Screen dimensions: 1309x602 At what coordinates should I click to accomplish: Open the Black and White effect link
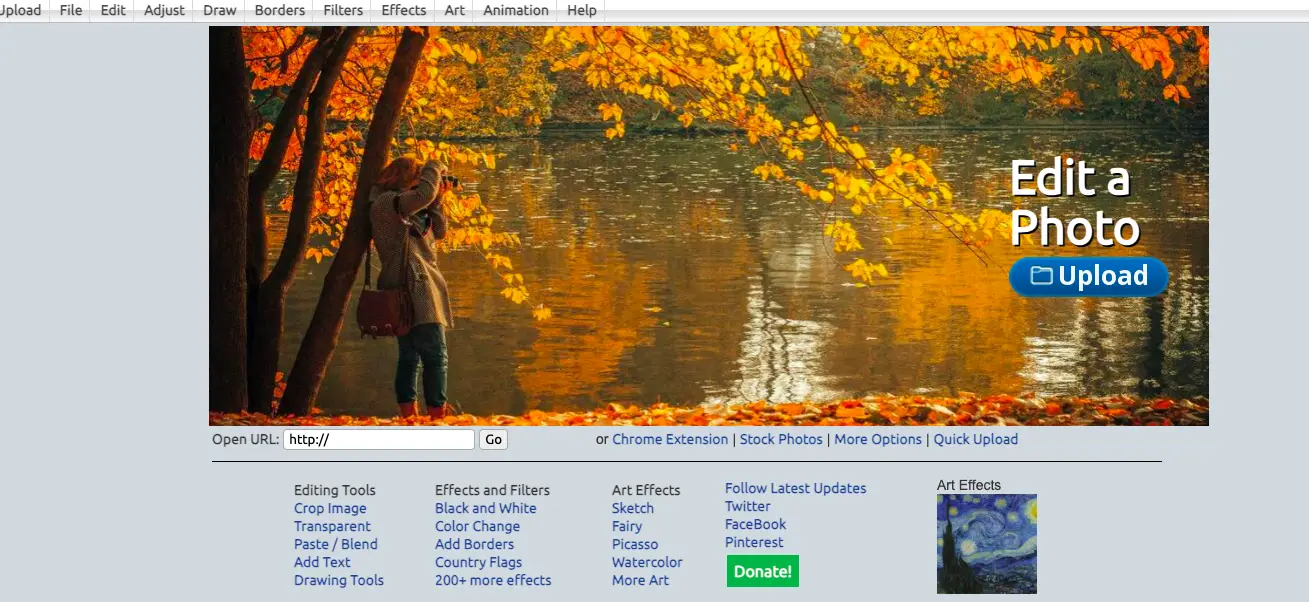486,508
